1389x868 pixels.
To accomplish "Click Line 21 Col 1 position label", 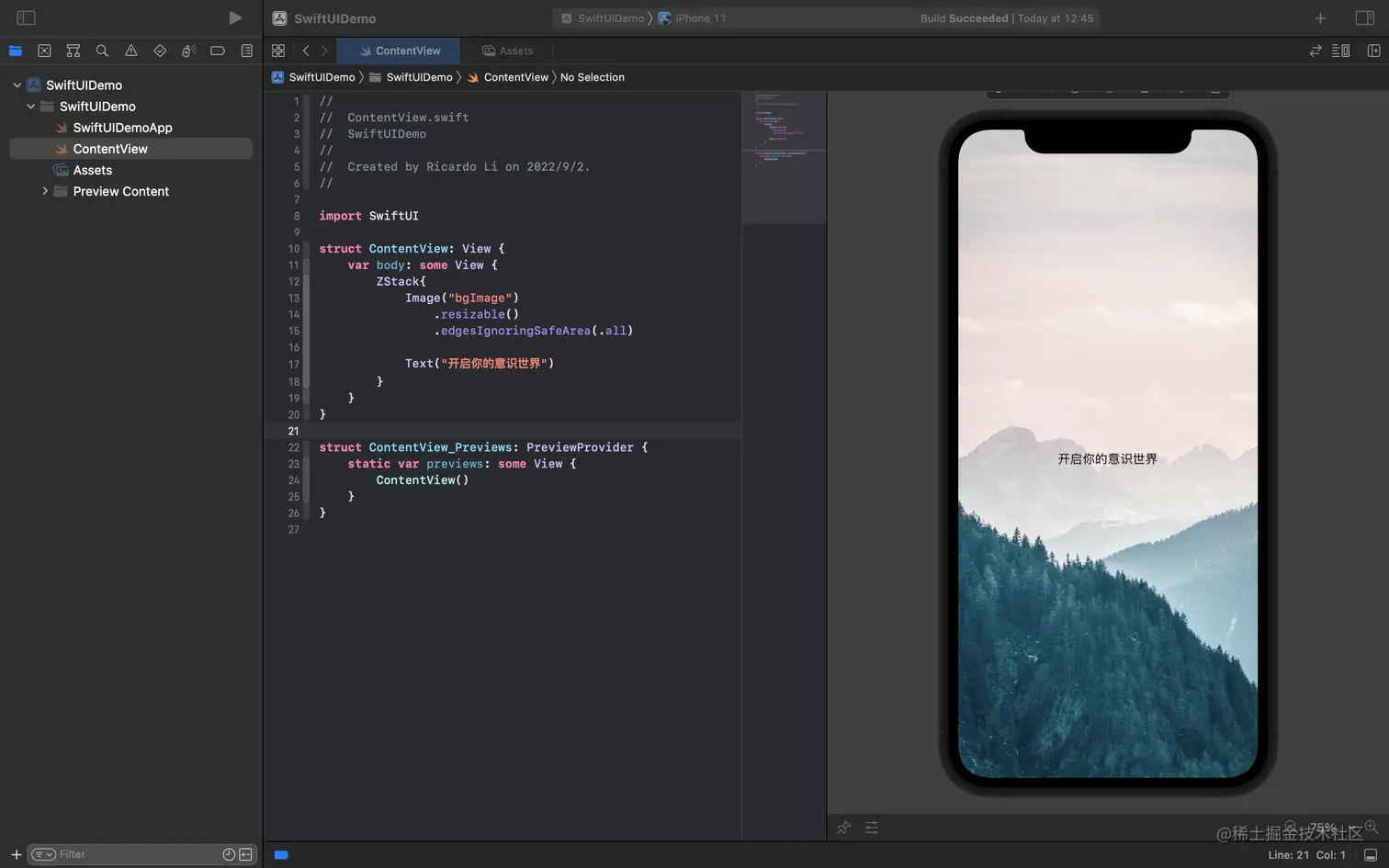I will [1306, 854].
